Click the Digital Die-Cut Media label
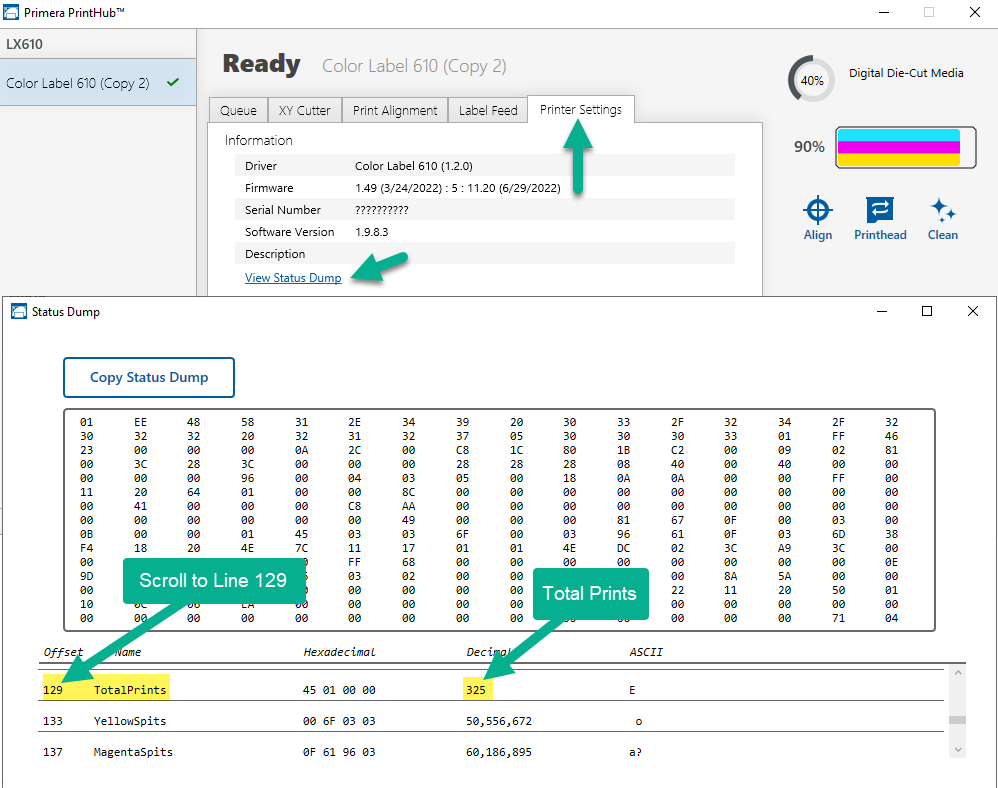The height and width of the screenshot is (788, 998). tap(906, 73)
